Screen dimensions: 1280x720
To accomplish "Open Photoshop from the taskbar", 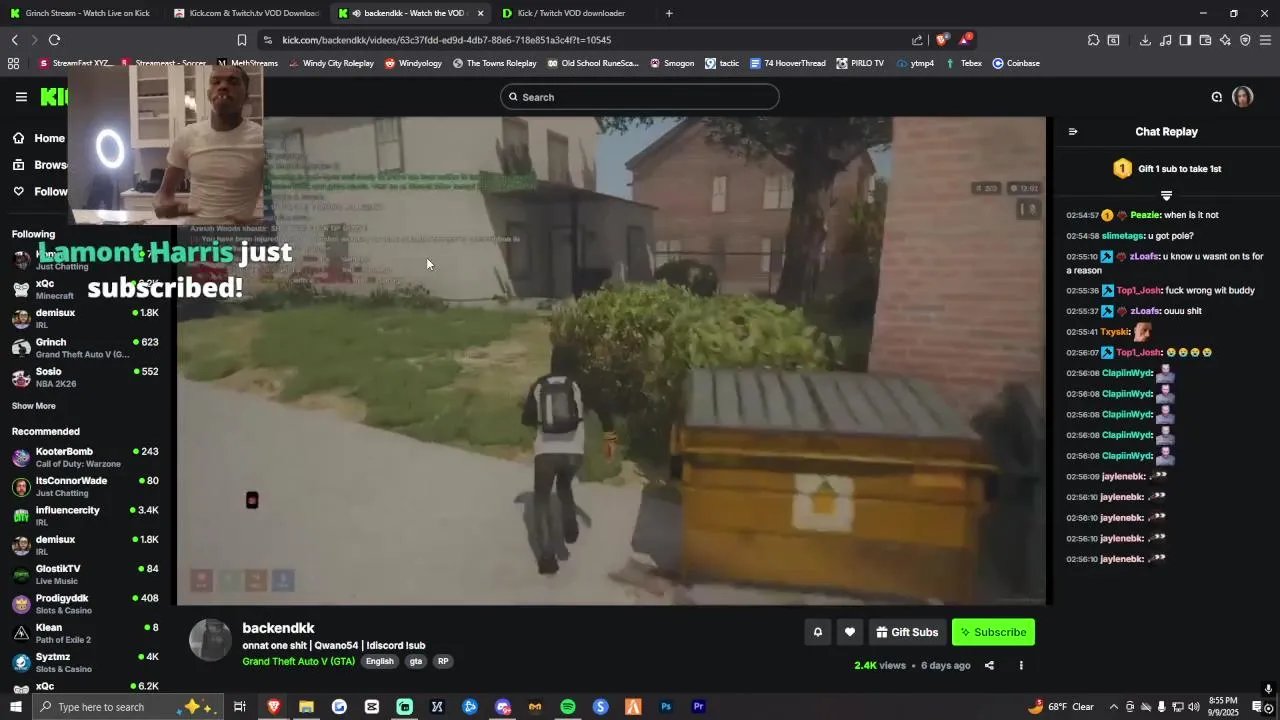I will tap(666, 707).
